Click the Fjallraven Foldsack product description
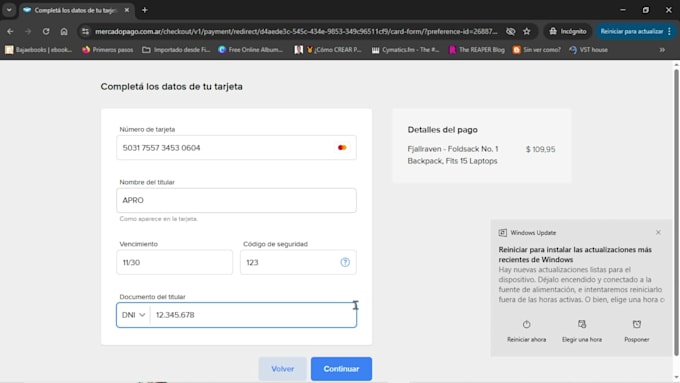Image resolution: width=680 pixels, height=383 pixels. pos(453,155)
